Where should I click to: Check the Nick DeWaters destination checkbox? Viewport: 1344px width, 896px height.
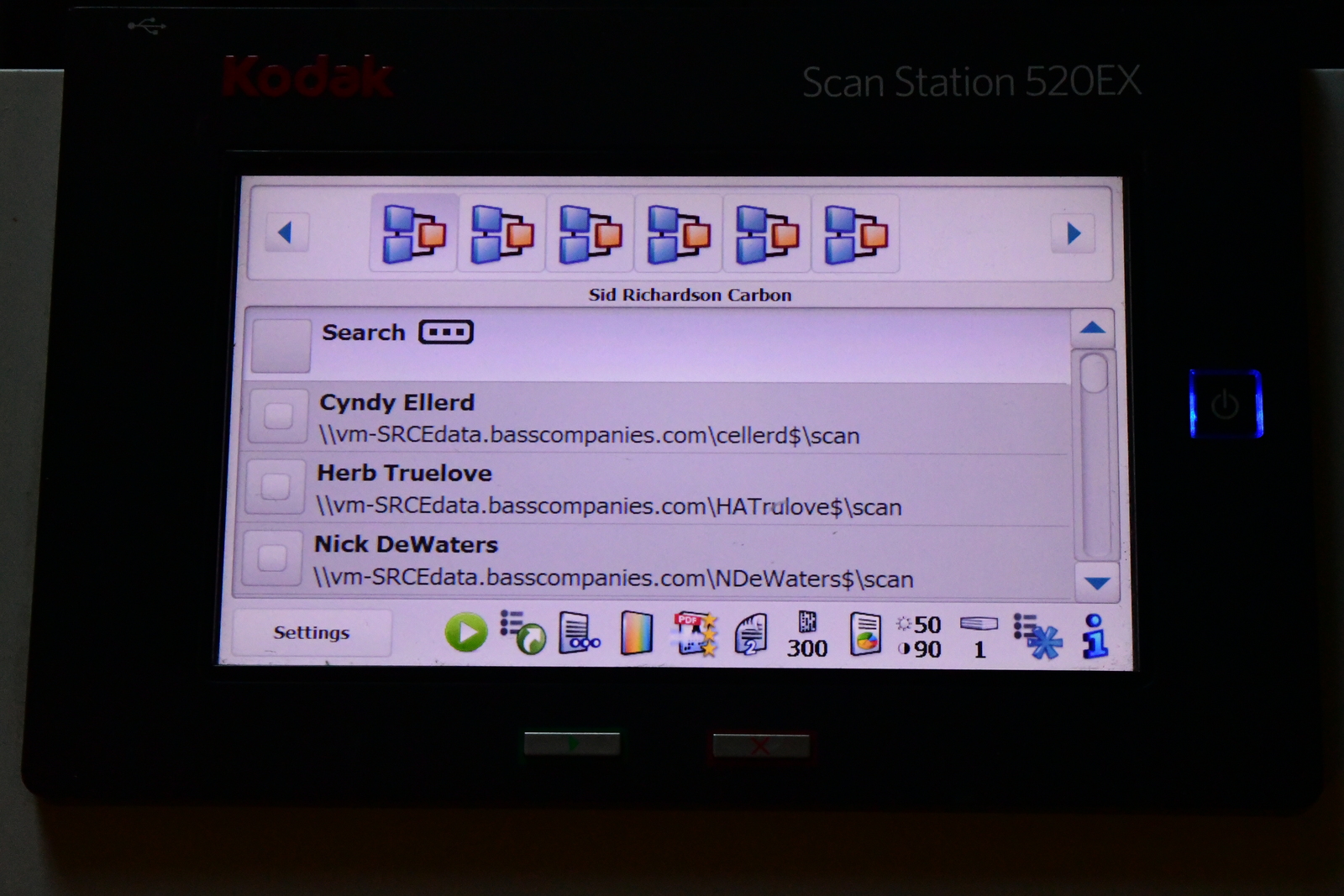tap(272, 558)
